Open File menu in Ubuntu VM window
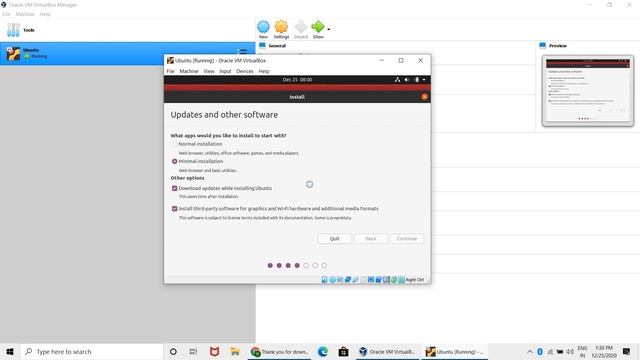 pos(170,71)
